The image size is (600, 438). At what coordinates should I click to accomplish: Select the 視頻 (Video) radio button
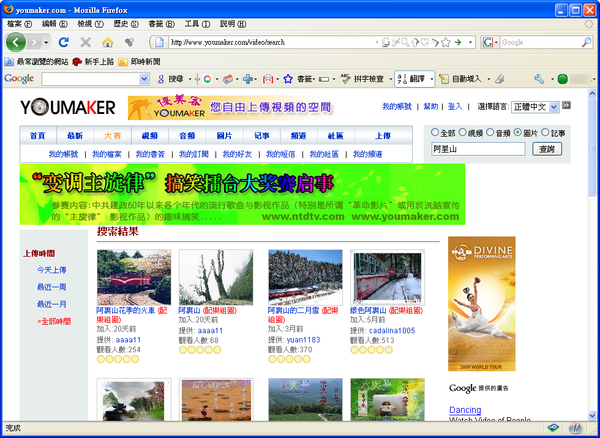[462, 132]
